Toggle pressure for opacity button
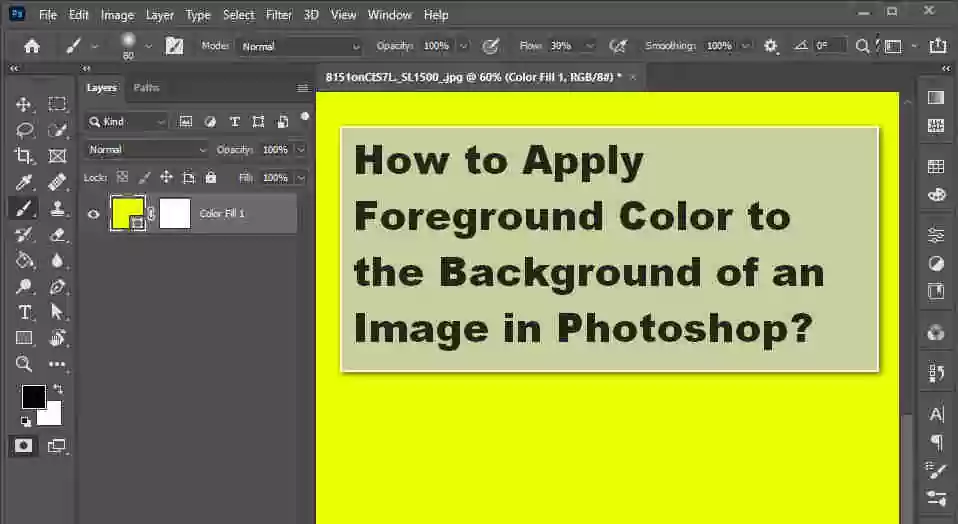 coord(490,46)
